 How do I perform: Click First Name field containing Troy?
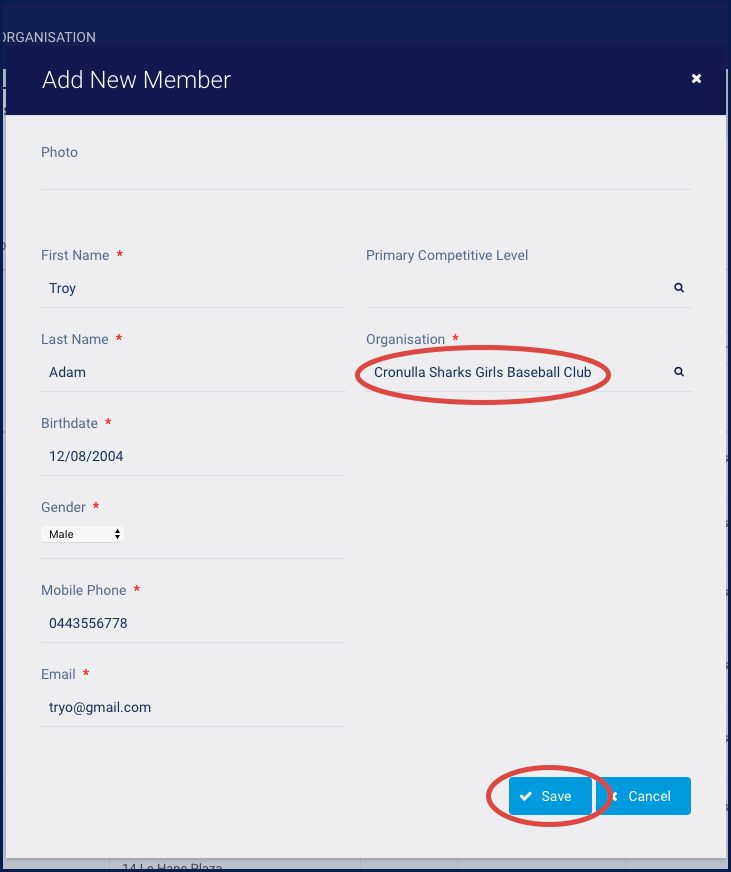click(x=192, y=288)
